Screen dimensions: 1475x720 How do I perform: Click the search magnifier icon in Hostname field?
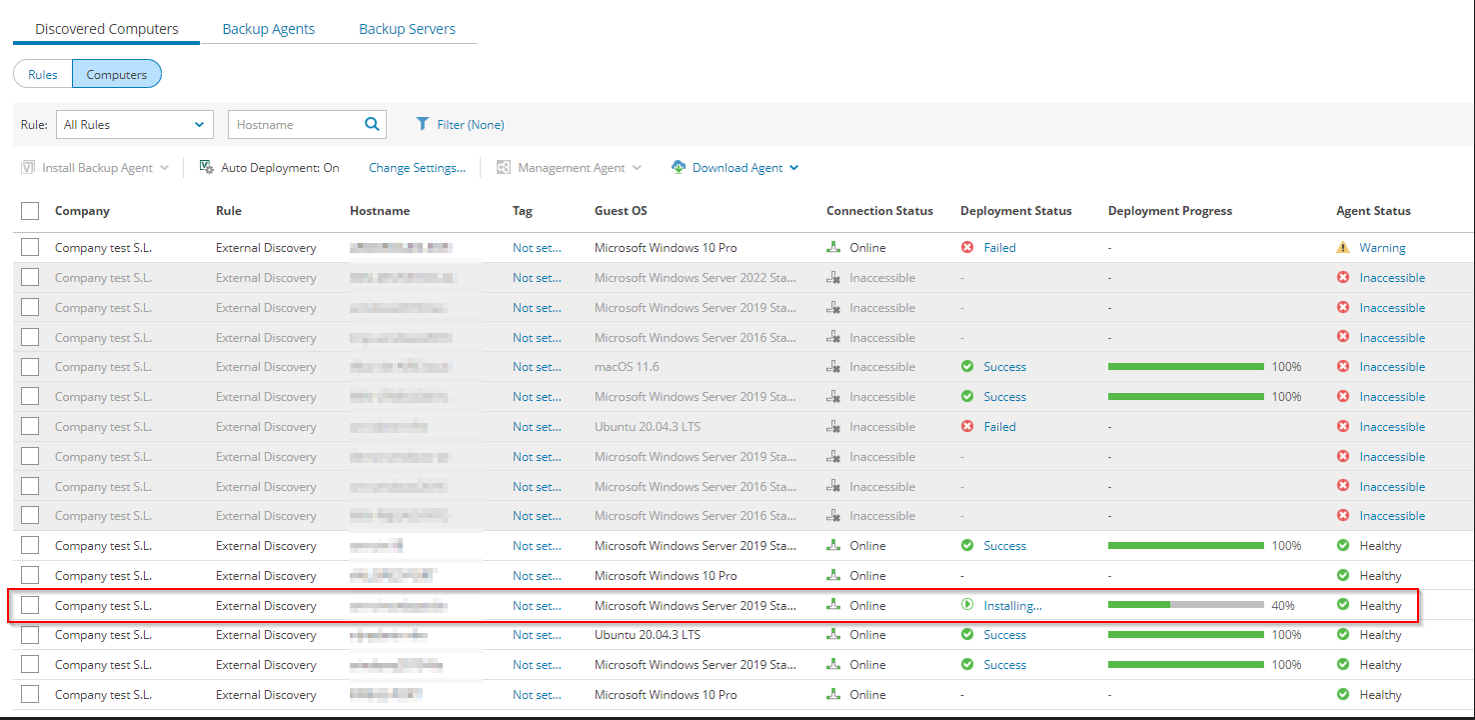(372, 125)
